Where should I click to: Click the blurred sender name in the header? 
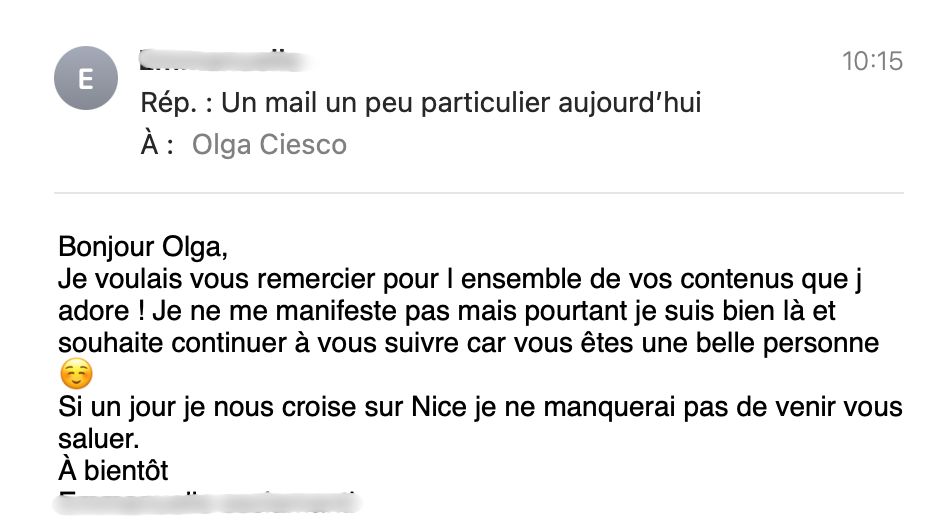click(x=220, y=59)
